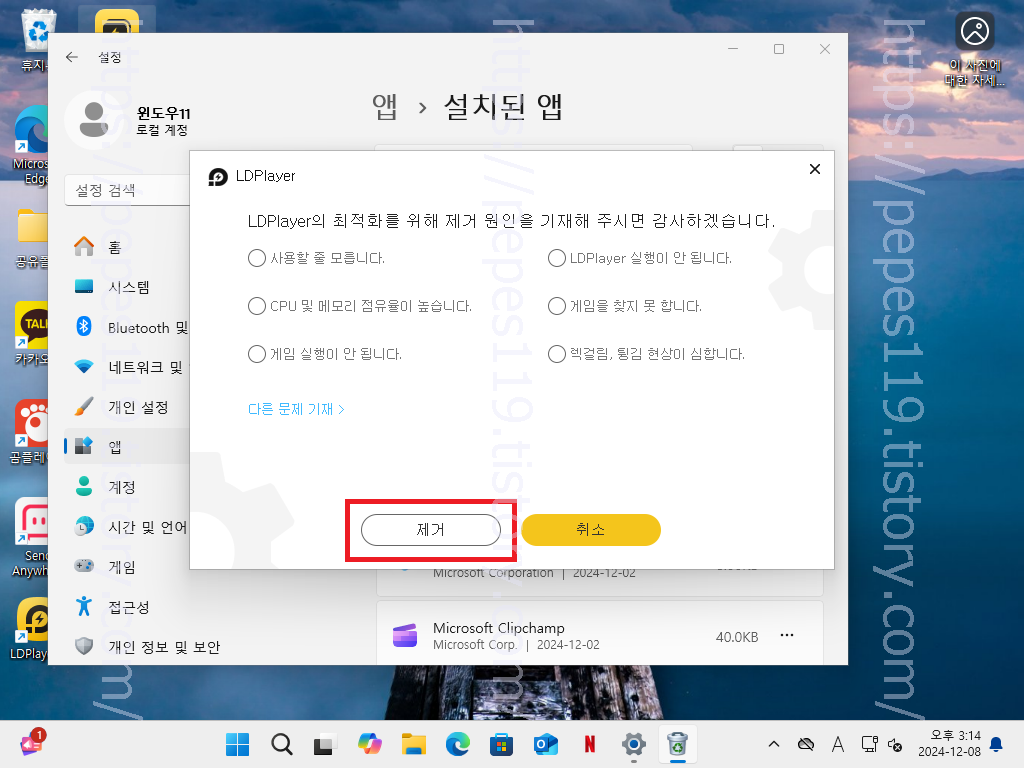Click the recycle bin taskbar icon
The width and height of the screenshot is (1024, 768).
[678, 744]
